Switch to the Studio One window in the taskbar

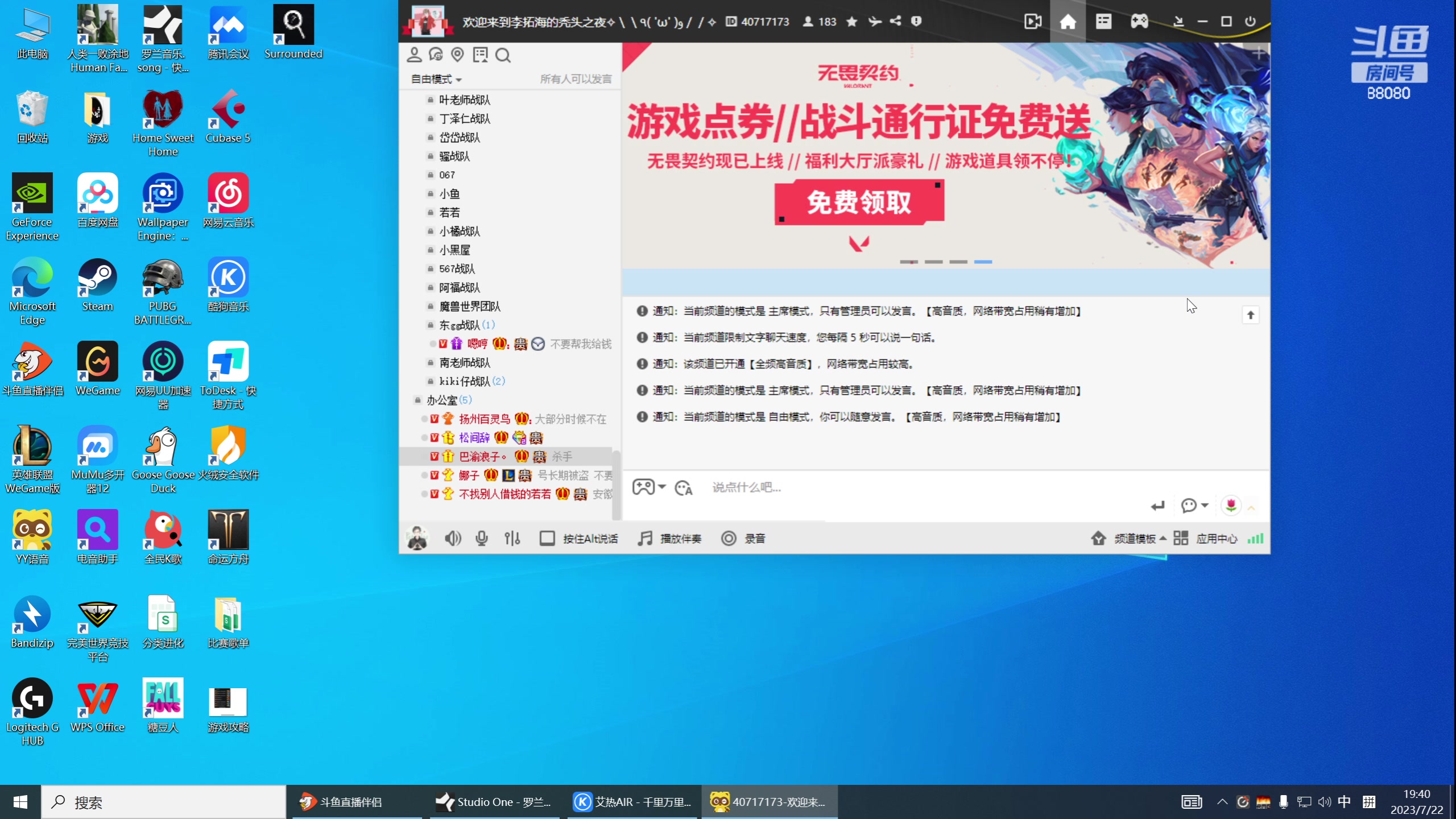tap(494, 802)
